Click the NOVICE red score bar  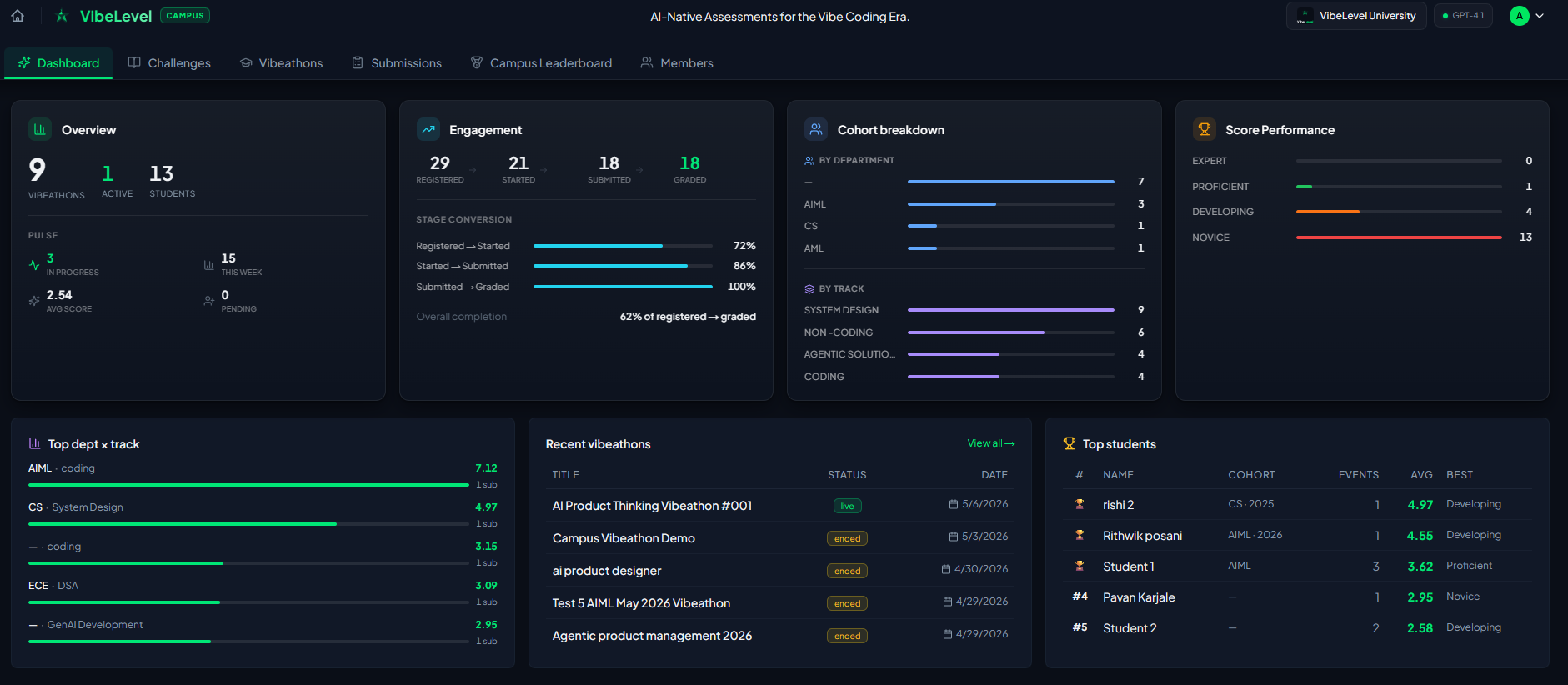(1399, 237)
